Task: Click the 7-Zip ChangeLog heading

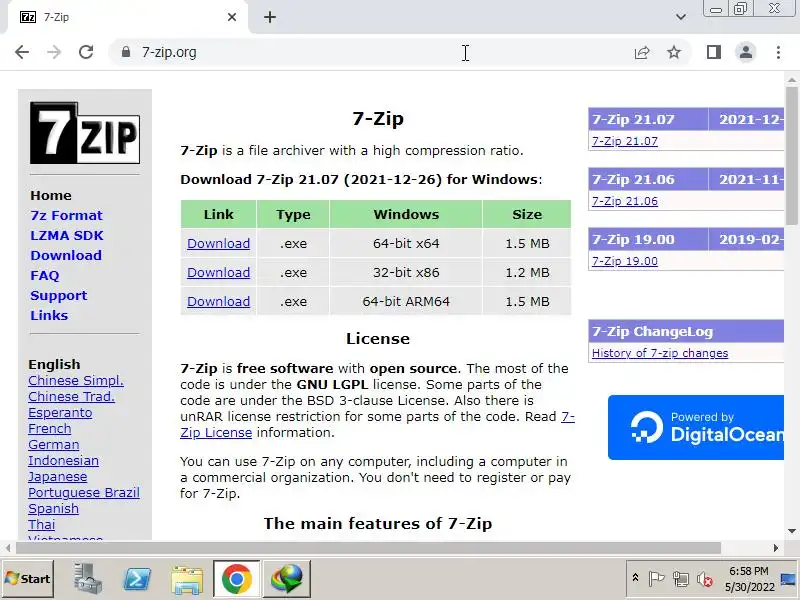Action: pos(652,332)
